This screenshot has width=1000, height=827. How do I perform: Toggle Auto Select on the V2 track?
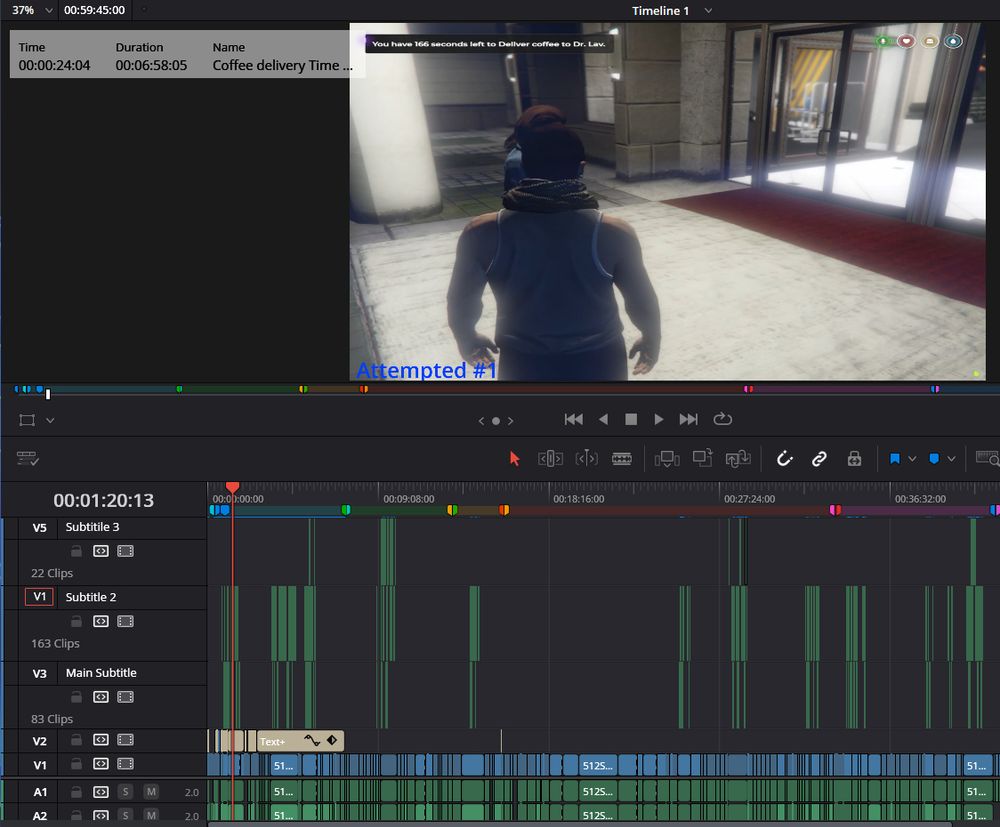(101, 740)
